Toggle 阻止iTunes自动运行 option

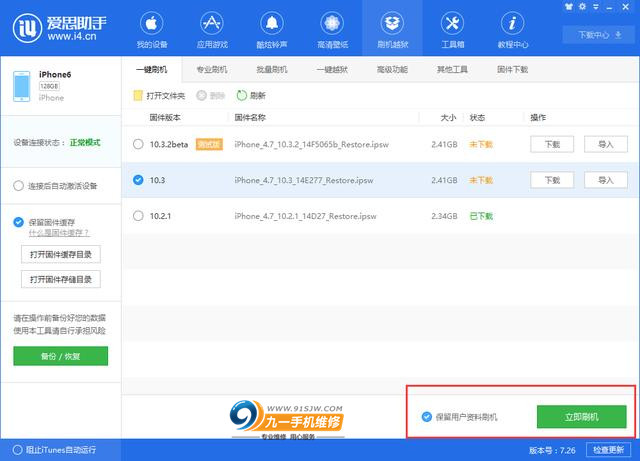pos(18,450)
